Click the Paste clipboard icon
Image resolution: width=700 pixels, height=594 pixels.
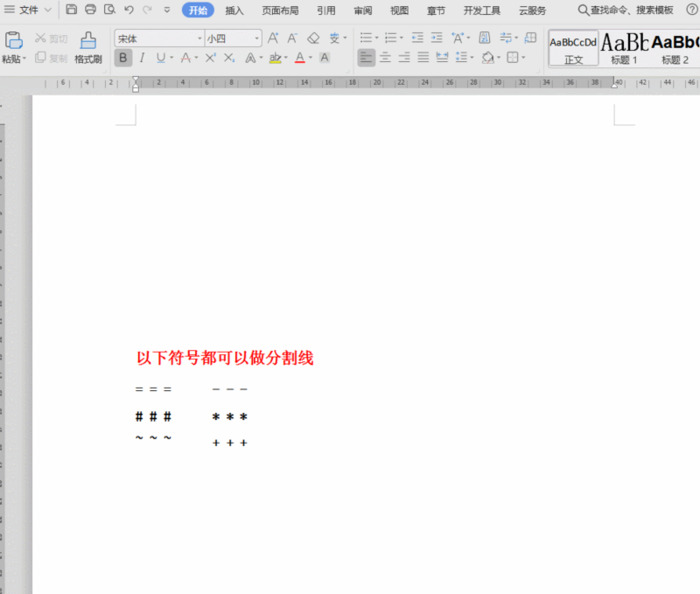click(13, 41)
